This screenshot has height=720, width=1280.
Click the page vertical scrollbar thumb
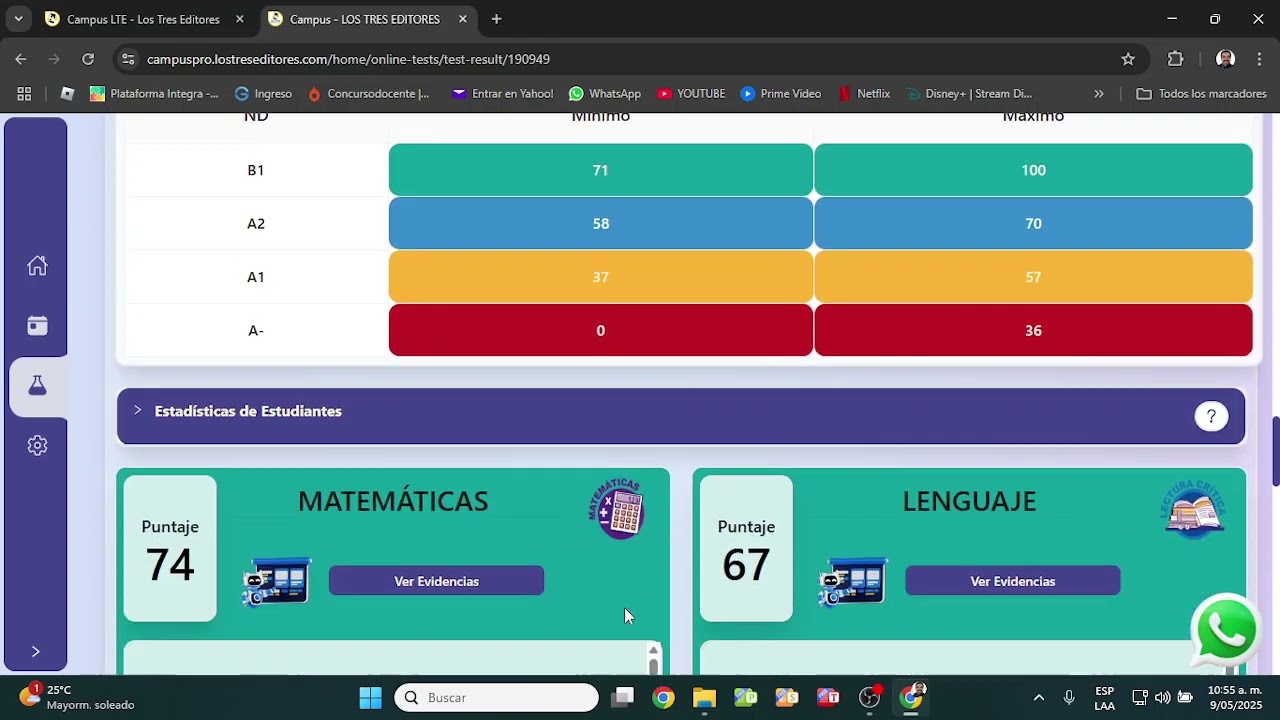point(1275,450)
